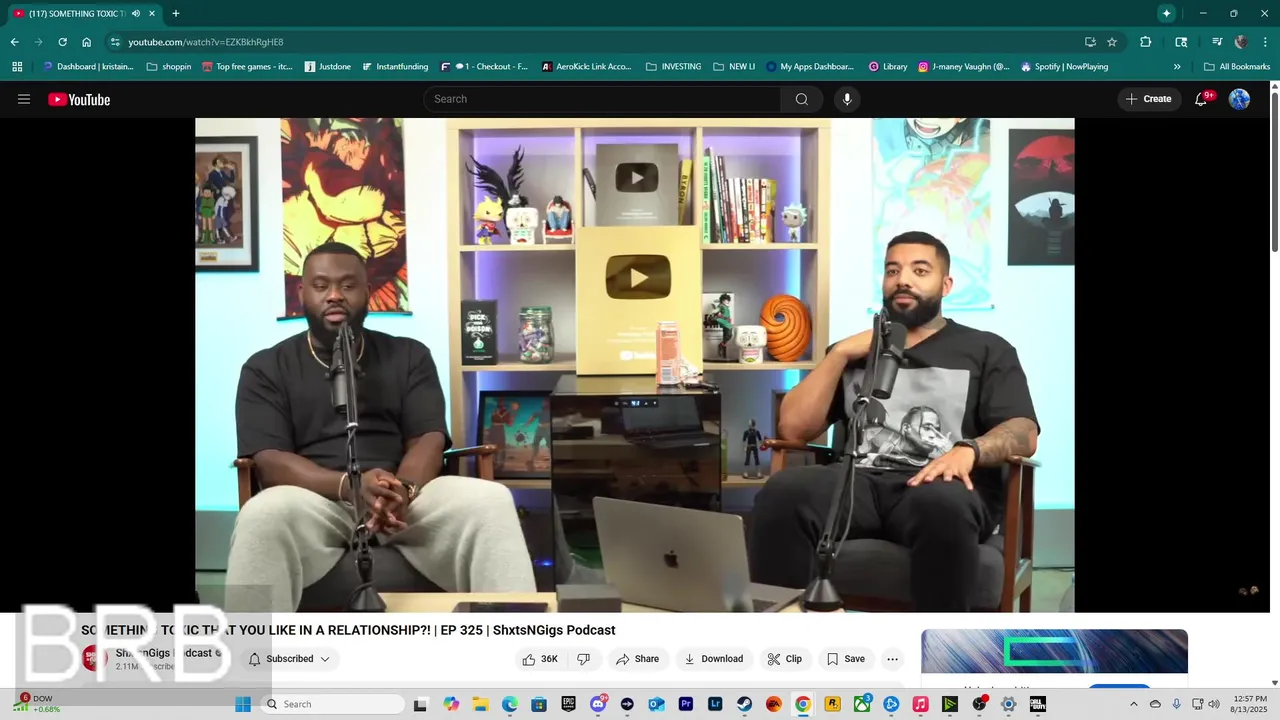The width and height of the screenshot is (1280, 720).
Task: Open Chrome extensions puzzle icon
Action: point(1146,42)
